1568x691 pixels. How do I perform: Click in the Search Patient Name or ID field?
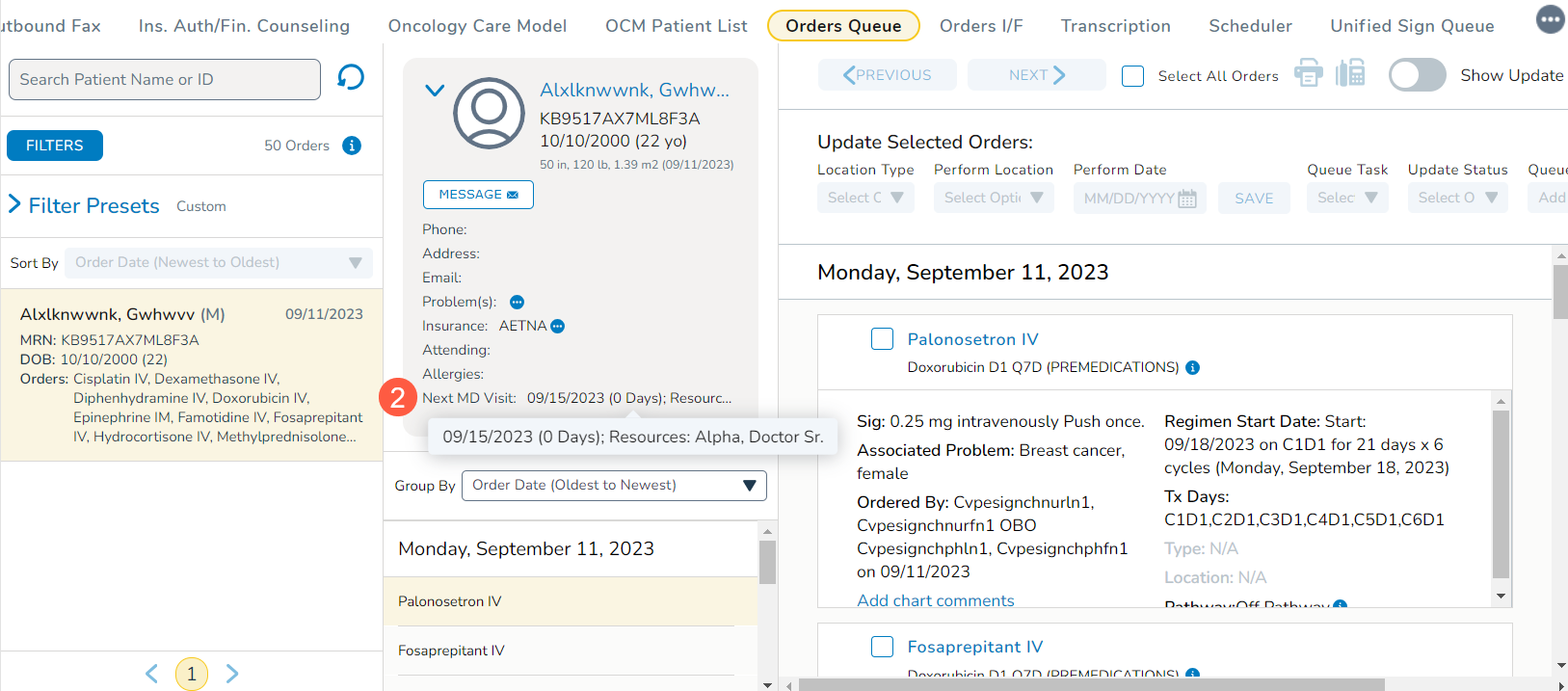pyautogui.click(x=164, y=79)
